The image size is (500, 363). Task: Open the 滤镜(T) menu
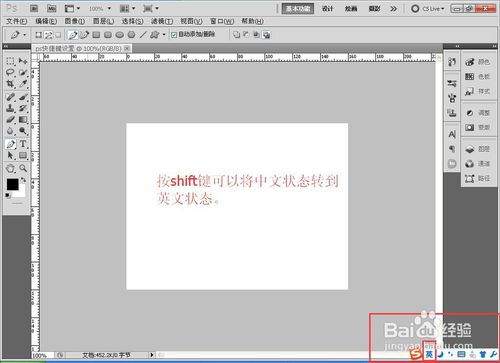point(162,21)
